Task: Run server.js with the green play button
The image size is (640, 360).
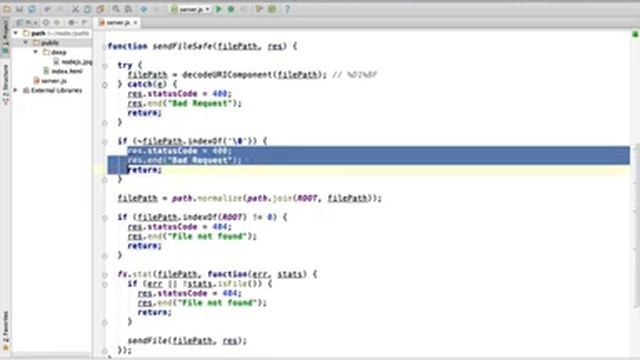Action: [219, 9]
